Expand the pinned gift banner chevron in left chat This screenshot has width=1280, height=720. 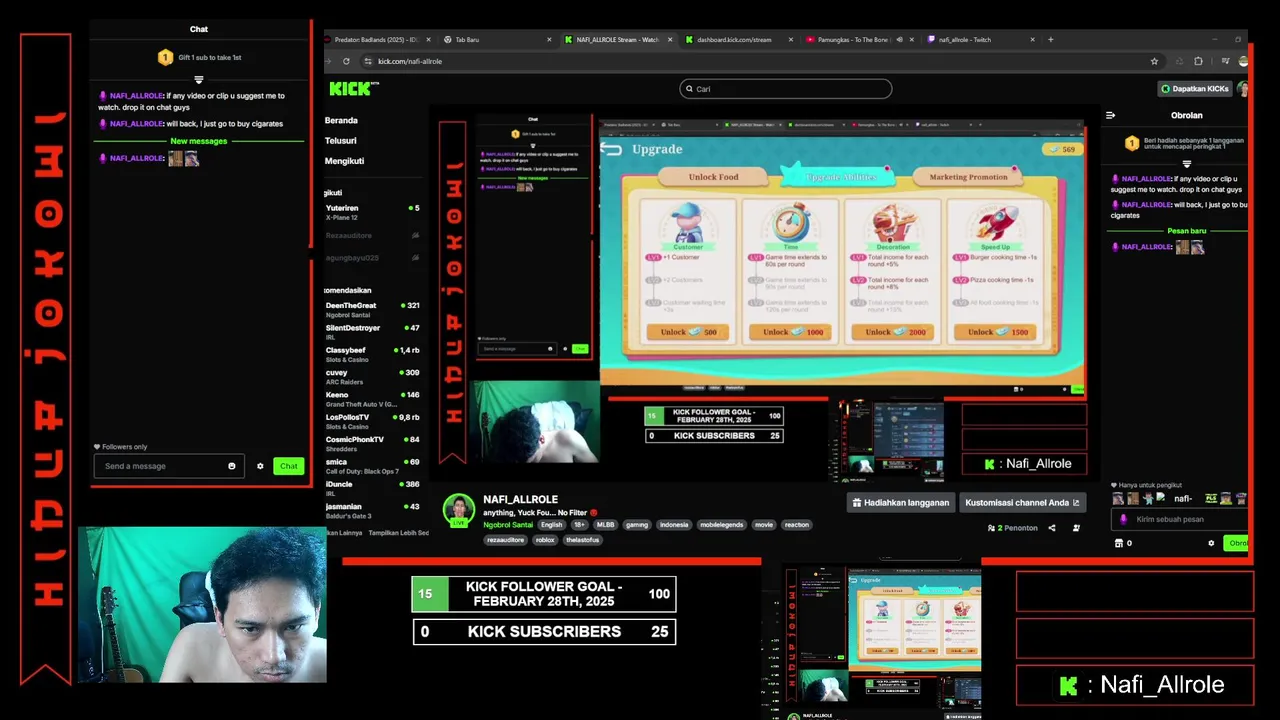click(198, 79)
